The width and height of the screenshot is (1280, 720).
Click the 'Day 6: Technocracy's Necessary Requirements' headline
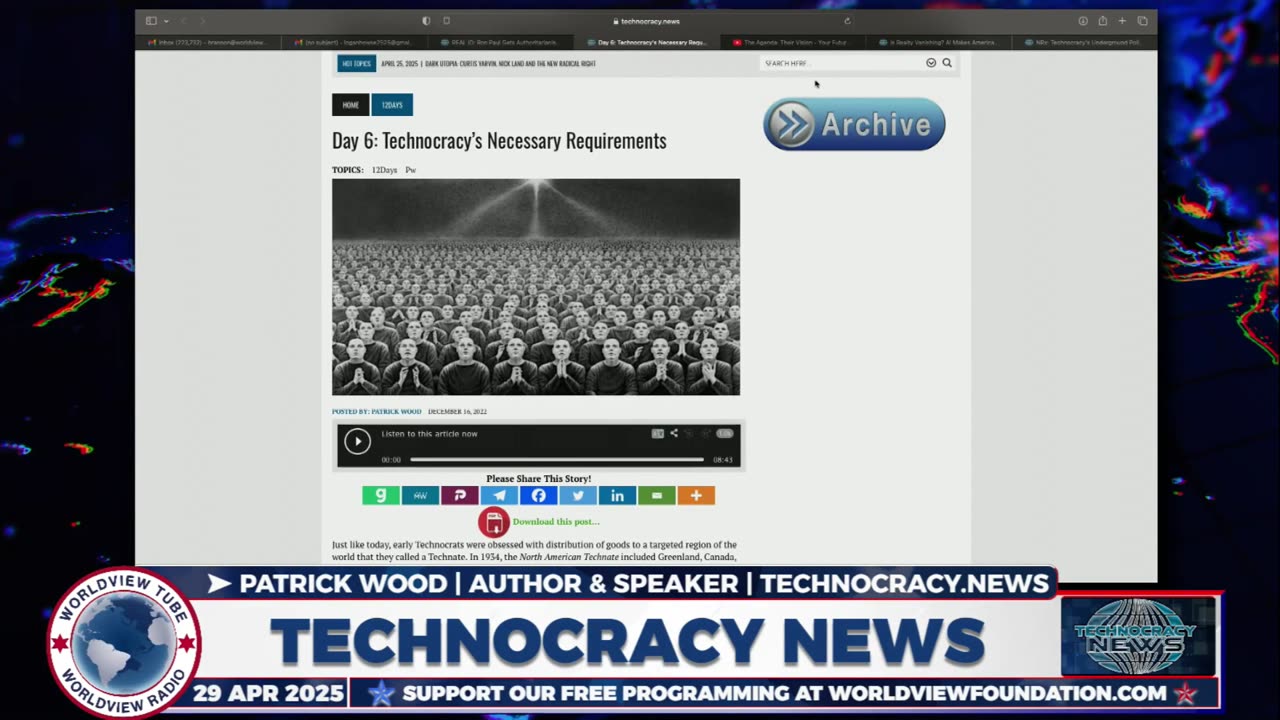(499, 141)
